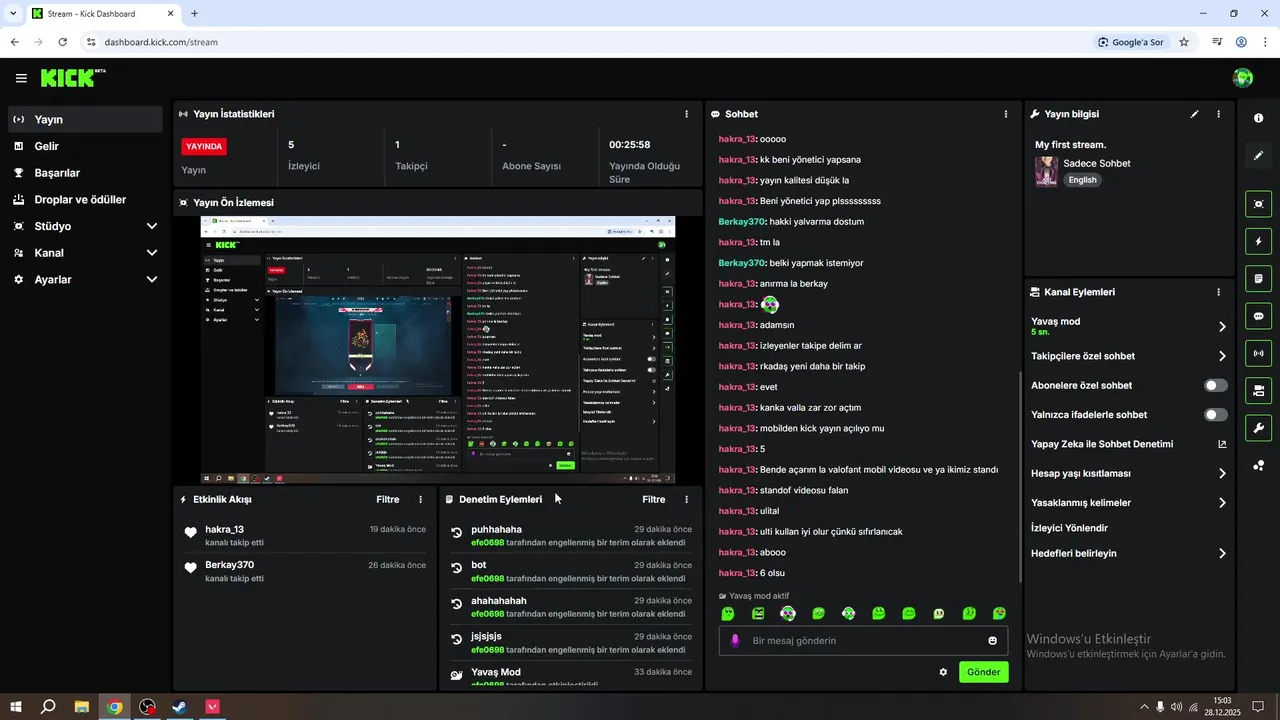Switch to the Stream - Kick Dashboard tab
The width and height of the screenshot is (1280, 720).
pyautogui.click(x=102, y=14)
